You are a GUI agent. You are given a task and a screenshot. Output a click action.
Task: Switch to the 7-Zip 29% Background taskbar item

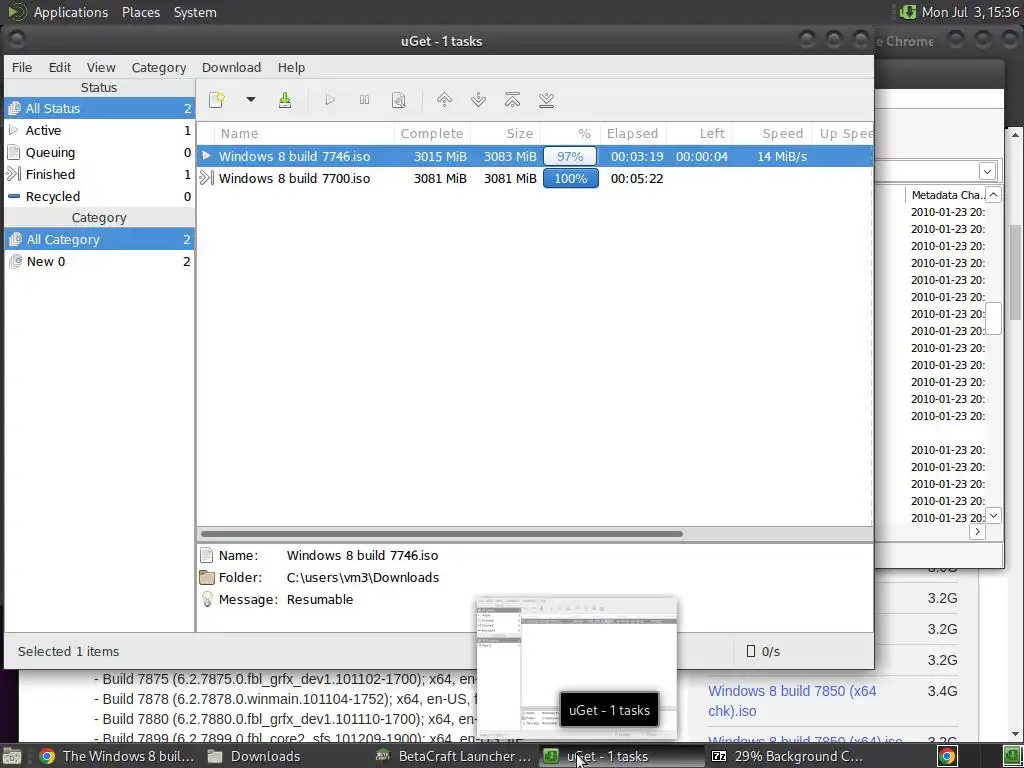point(787,756)
